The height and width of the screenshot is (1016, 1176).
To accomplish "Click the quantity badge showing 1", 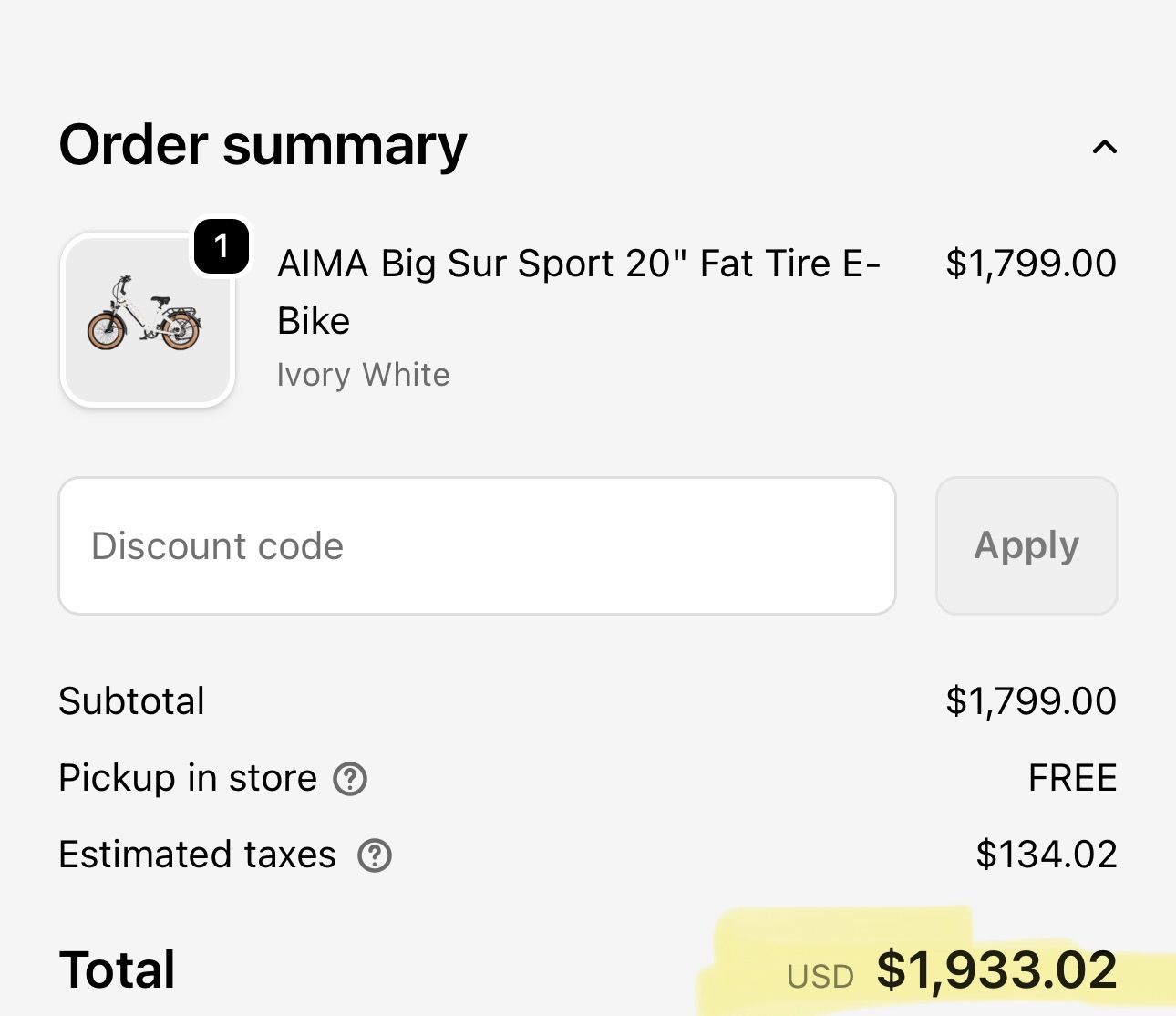I will (221, 246).
